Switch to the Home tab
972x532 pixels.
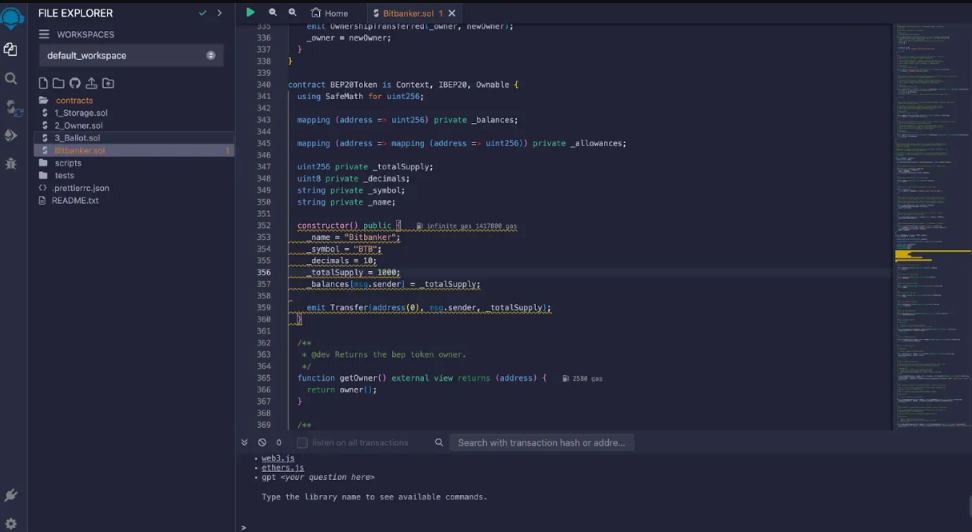click(329, 13)
